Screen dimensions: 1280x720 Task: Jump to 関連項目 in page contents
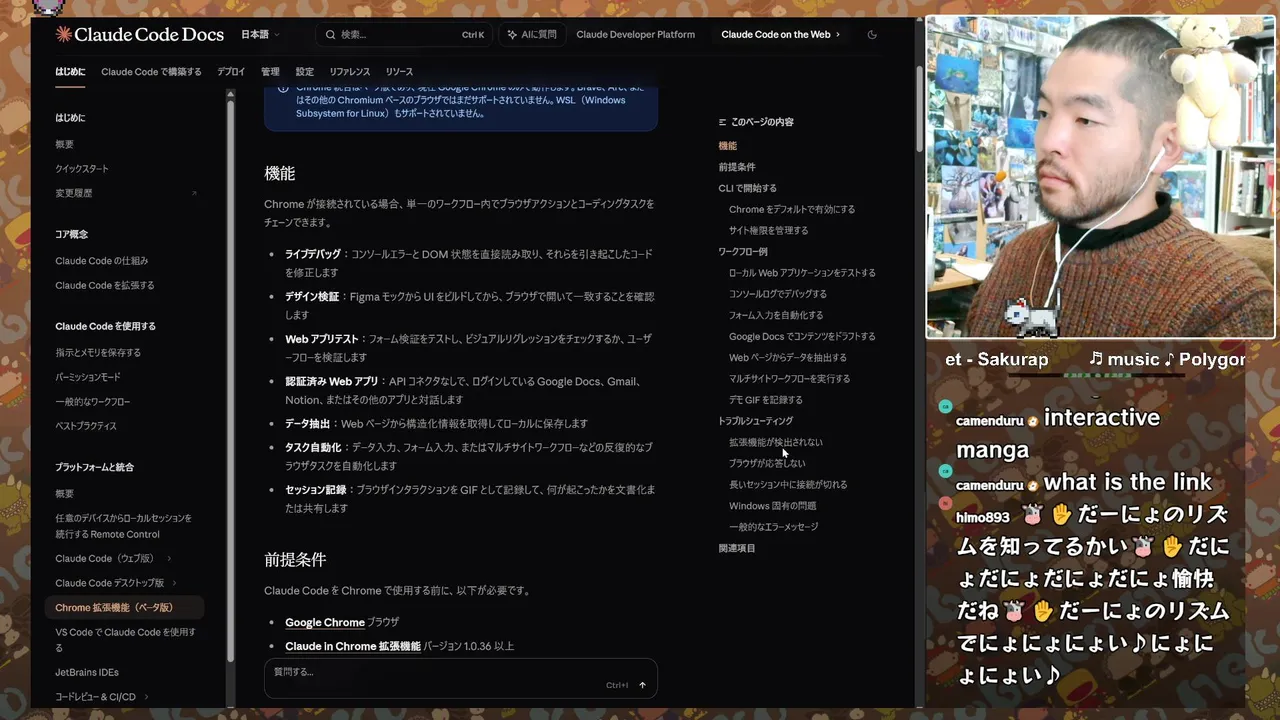(x=737, y=548)
